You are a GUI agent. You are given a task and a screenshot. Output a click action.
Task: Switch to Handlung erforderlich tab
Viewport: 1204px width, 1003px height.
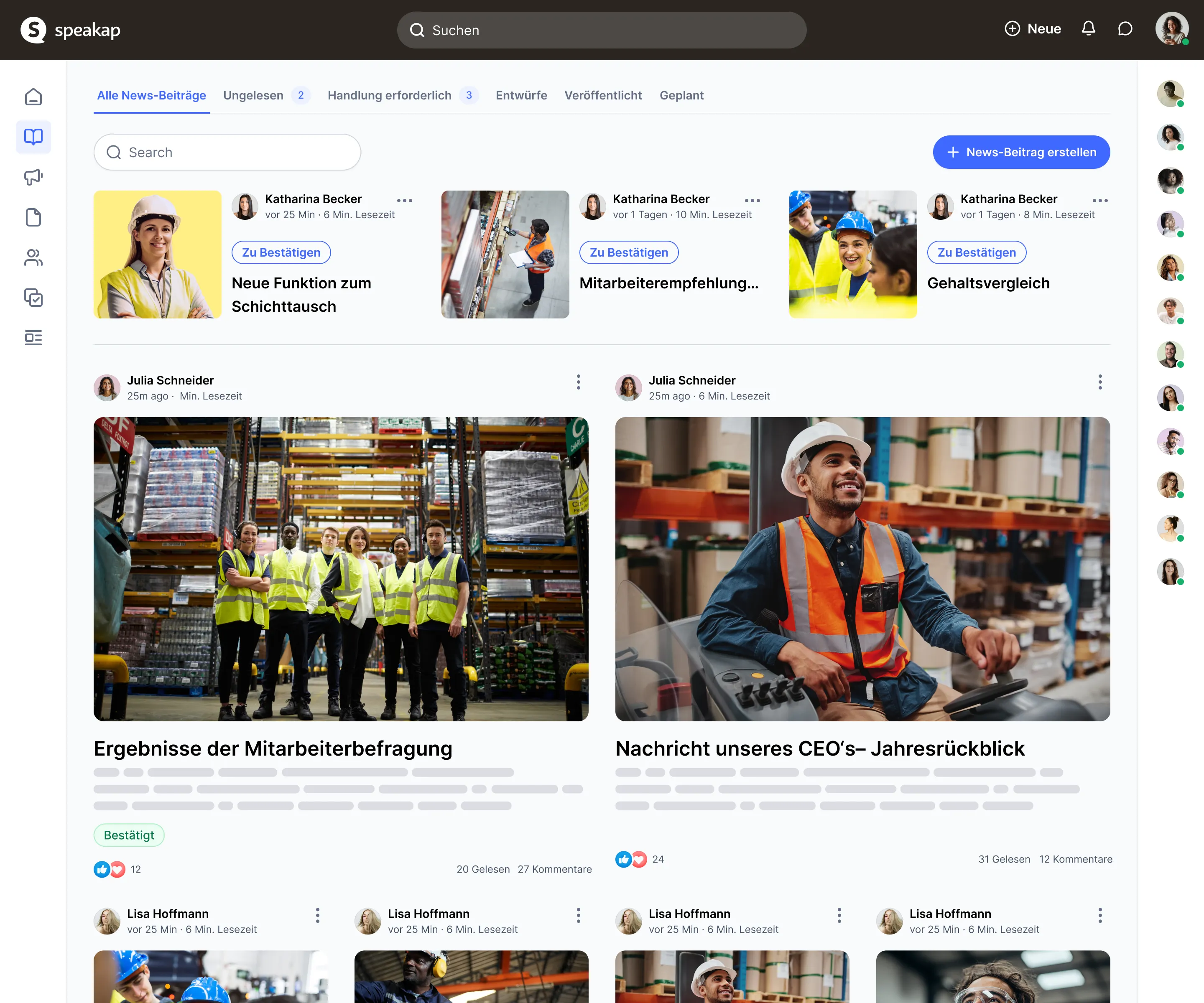coord(389,95)
